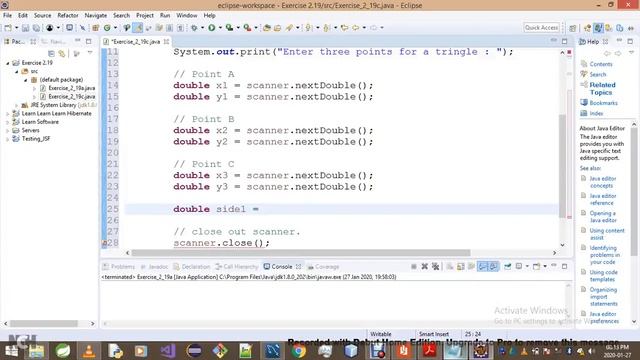Toggle Word Wrap in Console toolbar
Image resolution: width=640 pixels, height=360 pixels.
(471, 267)
